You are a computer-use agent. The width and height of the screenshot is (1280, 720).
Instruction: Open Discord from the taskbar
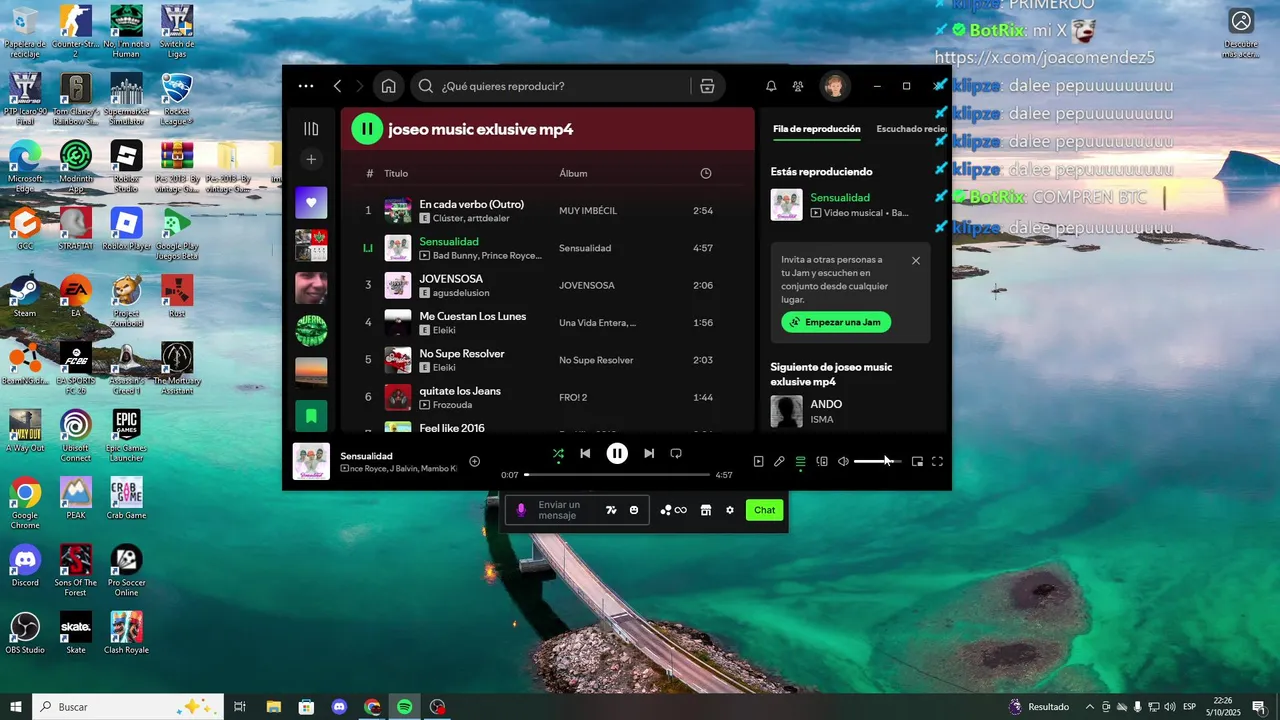point(339,707)
